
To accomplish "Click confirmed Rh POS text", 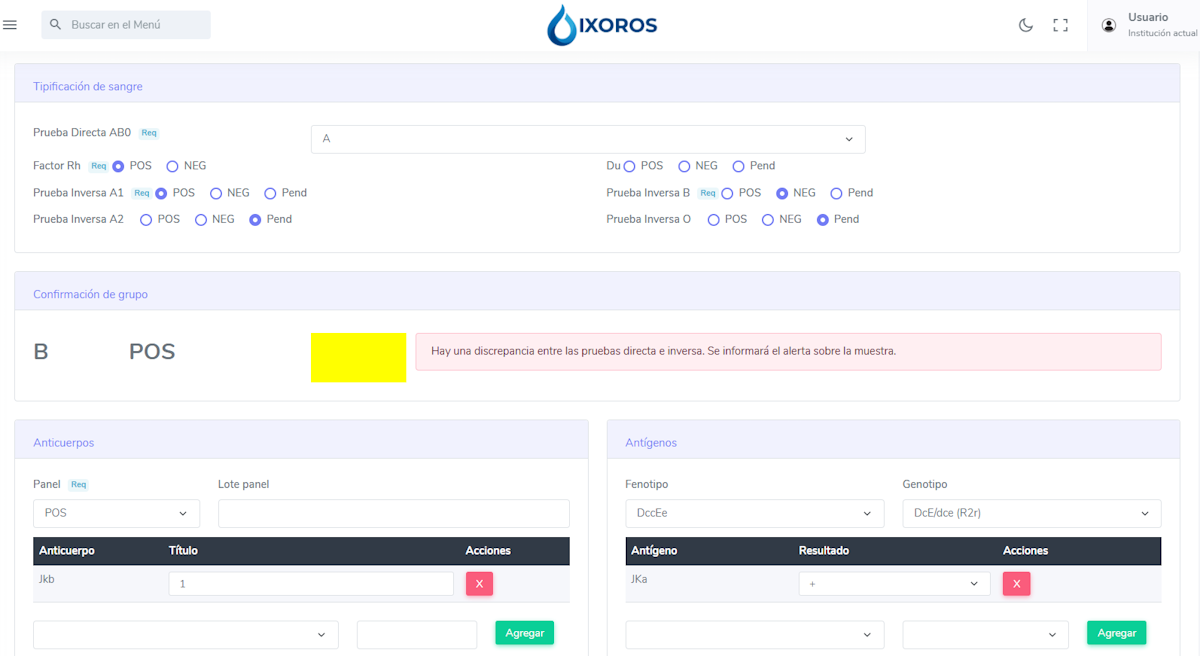I will (152, 352).
